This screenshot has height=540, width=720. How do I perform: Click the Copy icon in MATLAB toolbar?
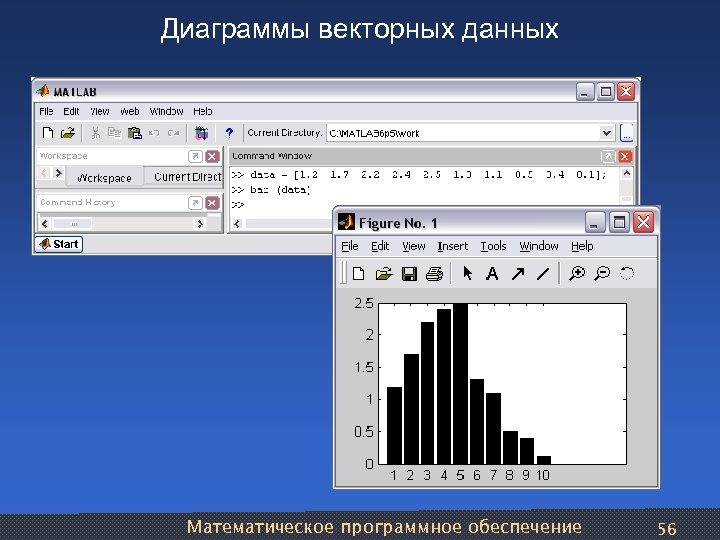click(114, 133)
